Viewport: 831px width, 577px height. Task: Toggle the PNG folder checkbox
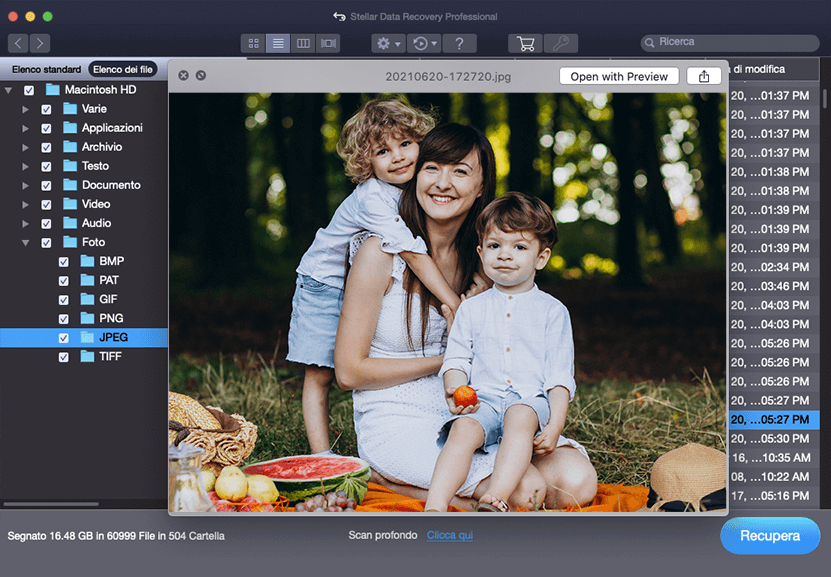click(x=64, y=319)
